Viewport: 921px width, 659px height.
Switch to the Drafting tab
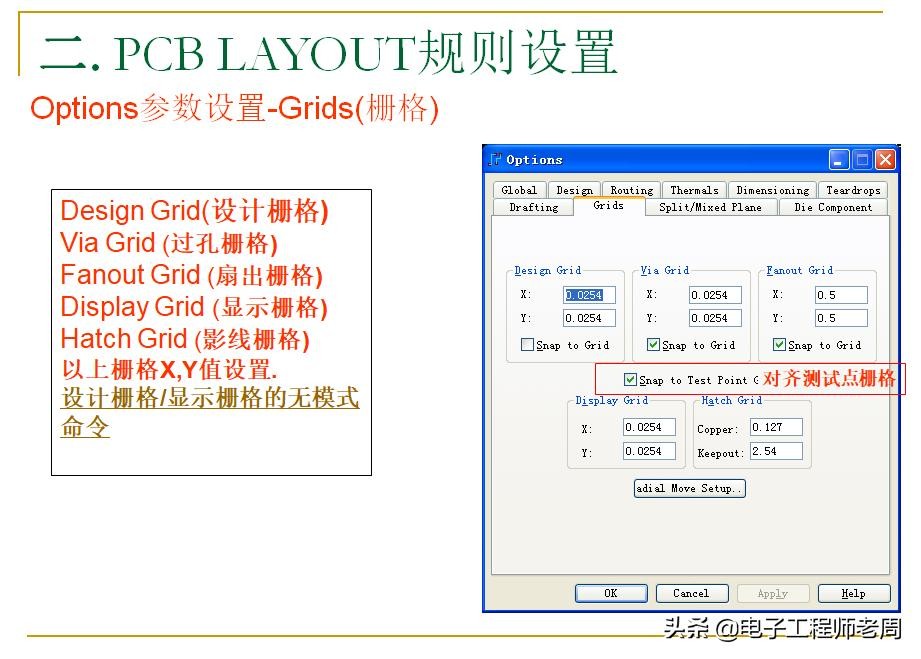tap(533, 207)
